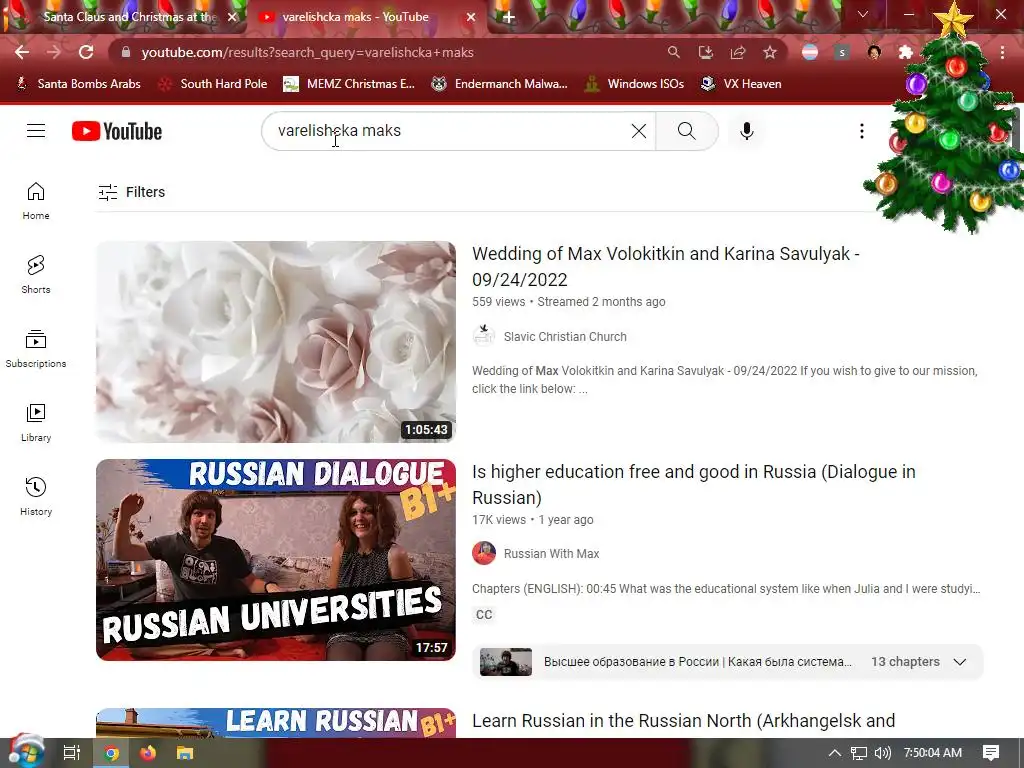Close the varelishcka maks YouTube tab
Image resolution: width=1024 pixels, height=768 pixels.
[x=471, y=17]
